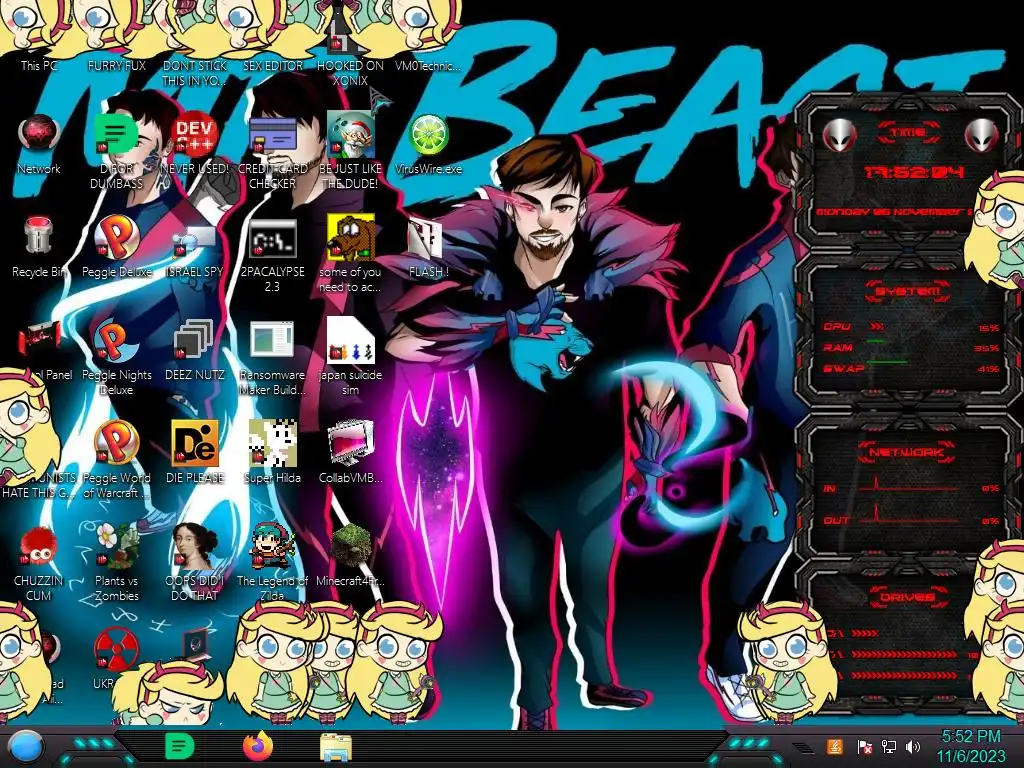This screenshot has width=1024, height=768.
Task: Launch Peggle Nights Deluxe shortcut
Action: (116, 340)
